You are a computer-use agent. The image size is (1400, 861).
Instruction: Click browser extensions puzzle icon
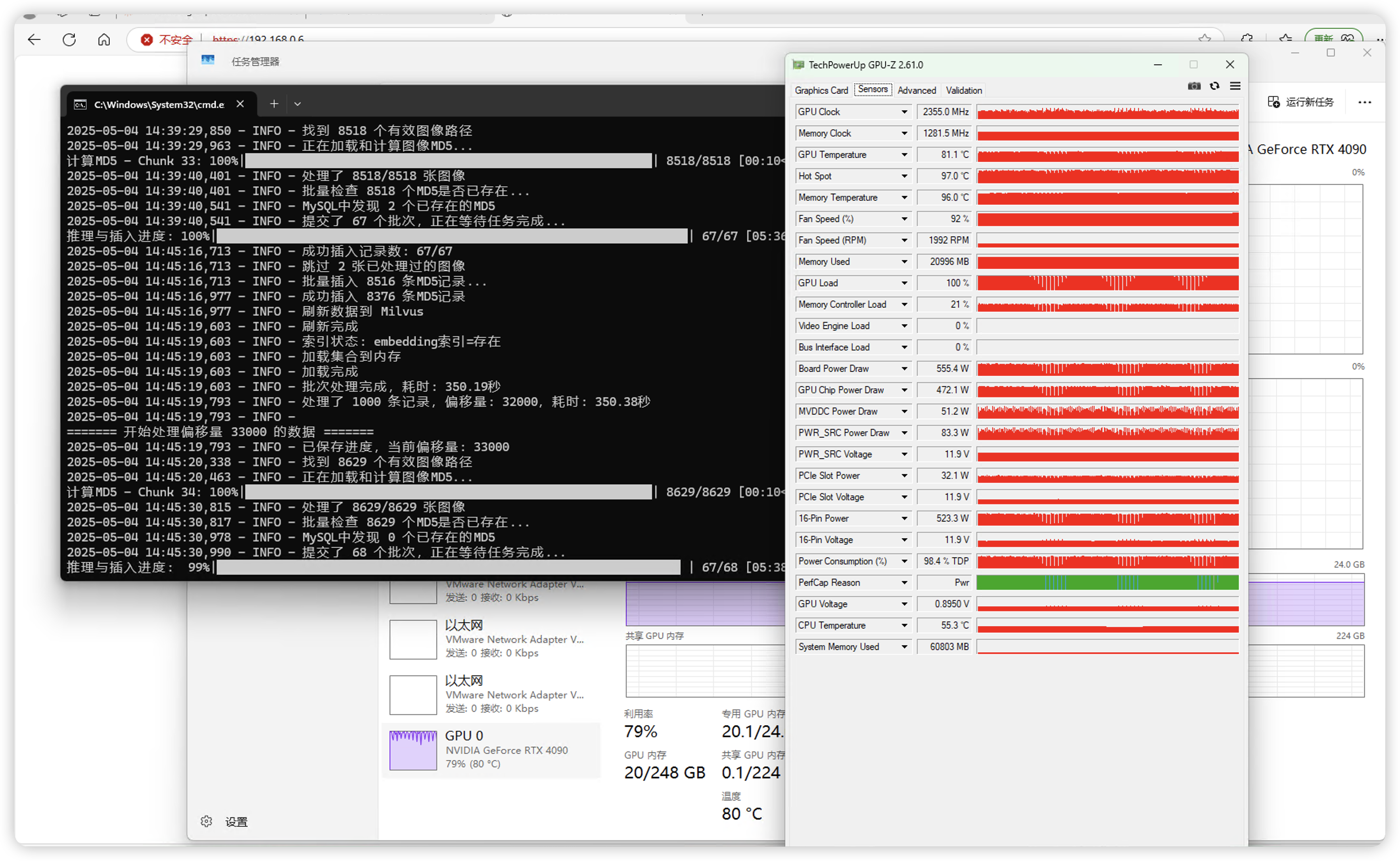pos(1247,39)
